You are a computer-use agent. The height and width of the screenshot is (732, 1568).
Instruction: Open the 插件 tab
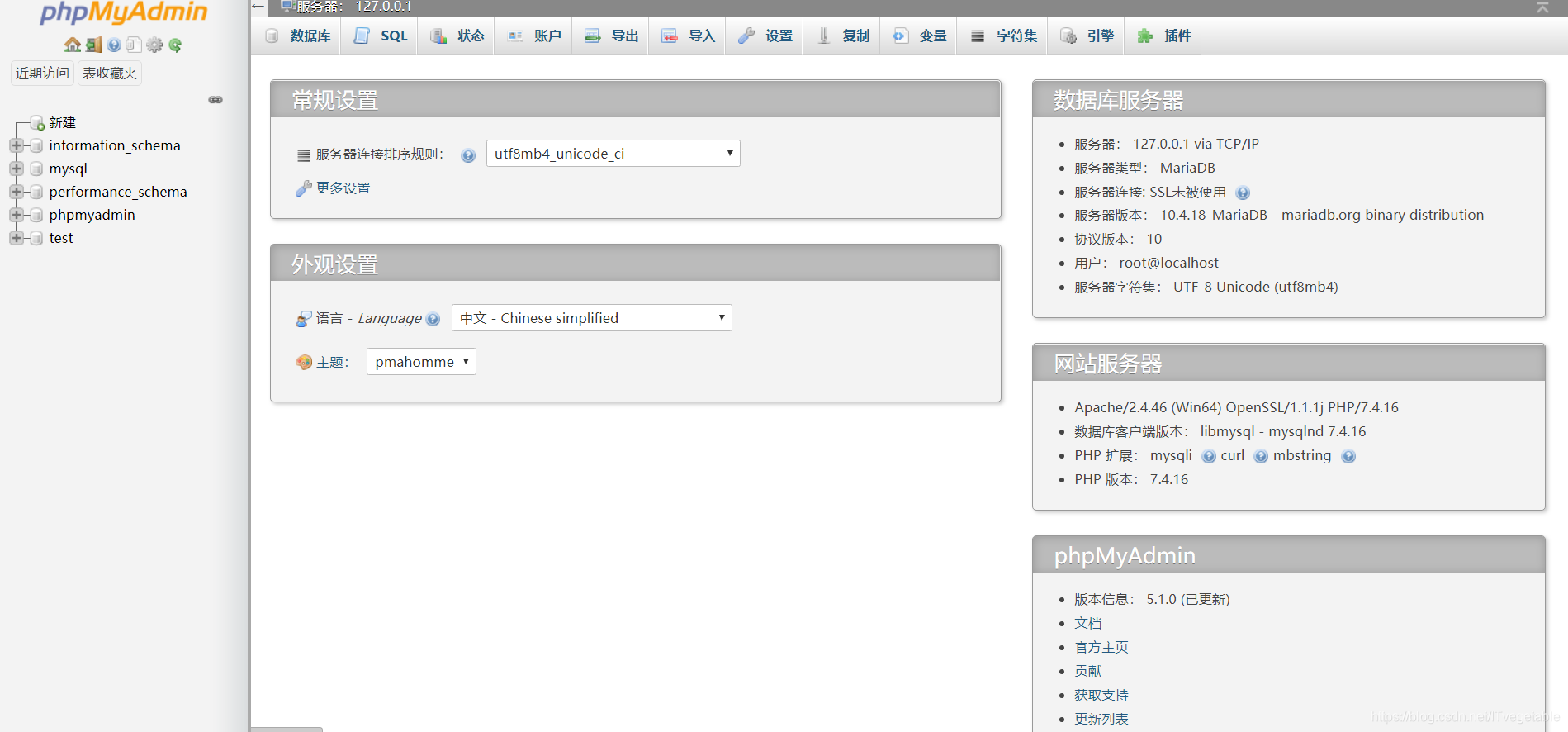click(x=1163, y=36)
